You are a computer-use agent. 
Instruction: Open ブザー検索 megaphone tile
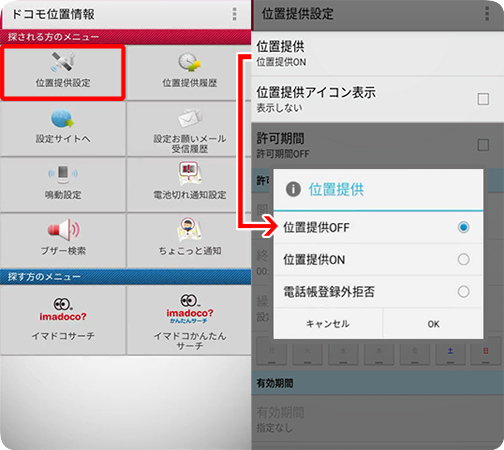(x=63, y=240)
